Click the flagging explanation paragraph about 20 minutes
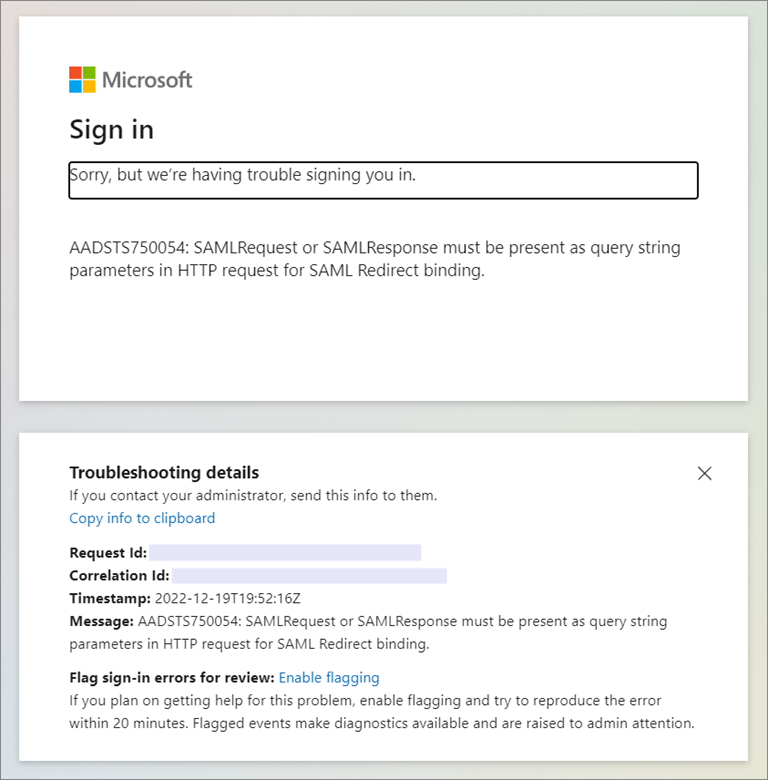This screenshot has width=768, height=780. 382,712
